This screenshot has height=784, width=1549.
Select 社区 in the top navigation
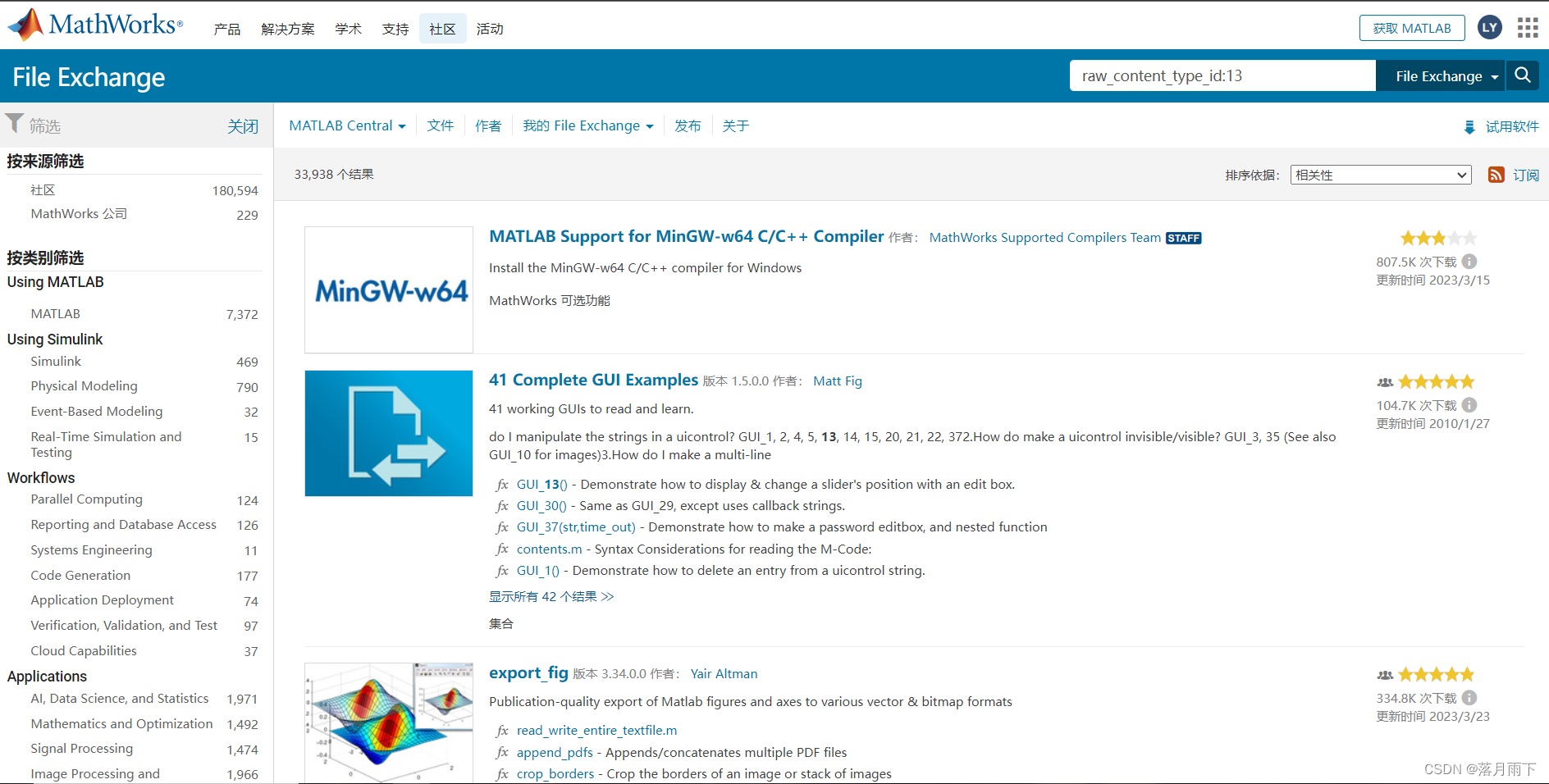442,28
